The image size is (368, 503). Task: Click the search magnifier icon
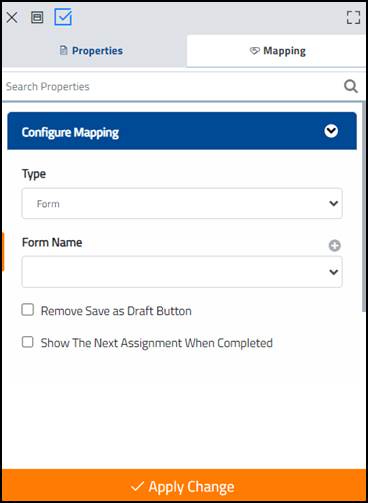point(351,86)
